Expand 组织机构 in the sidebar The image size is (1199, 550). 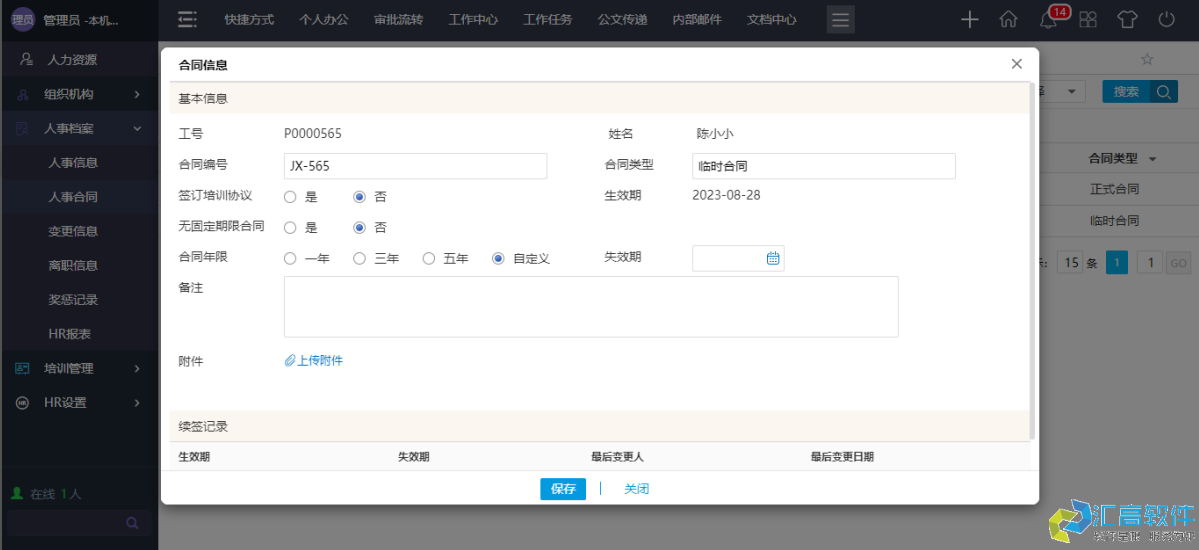(78, 94)
